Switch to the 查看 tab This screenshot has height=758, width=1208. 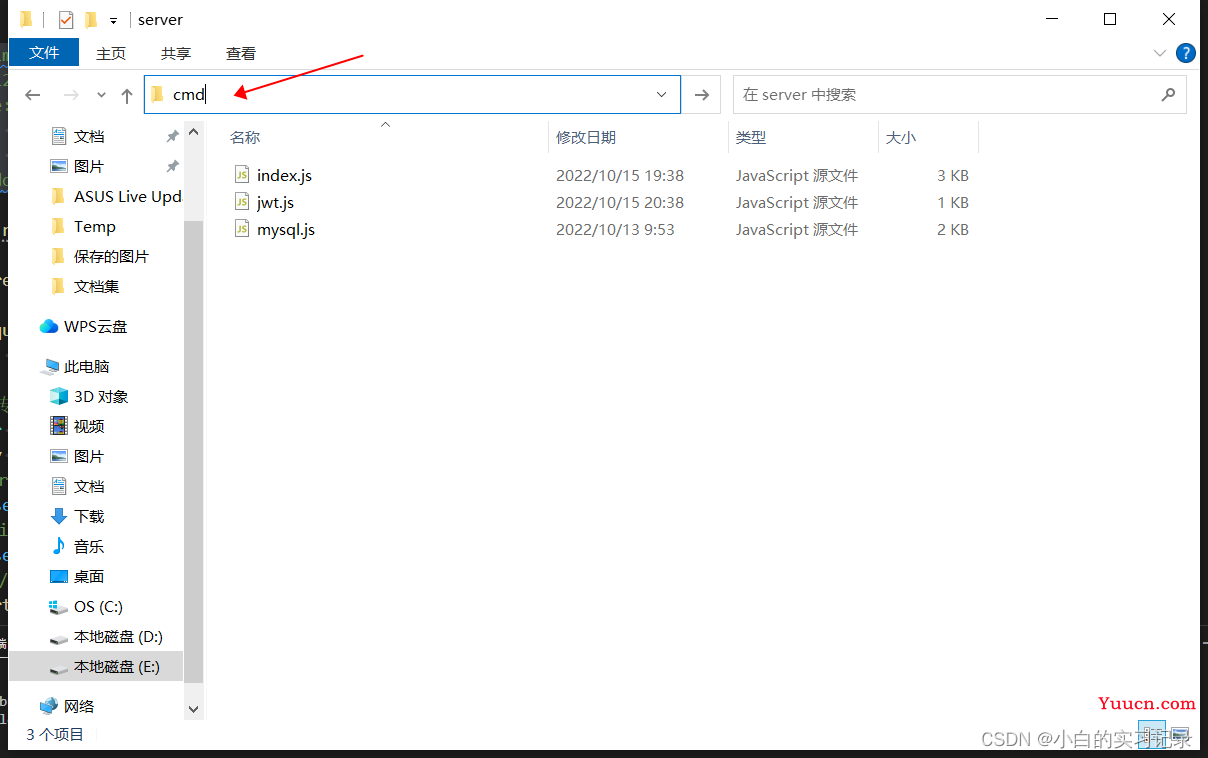coord(241,53)
